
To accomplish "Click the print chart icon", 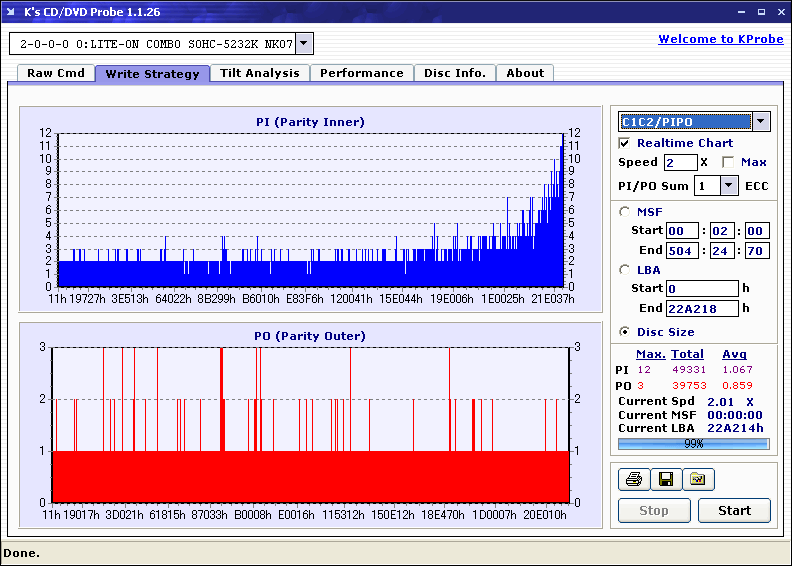I will (633, 480).
